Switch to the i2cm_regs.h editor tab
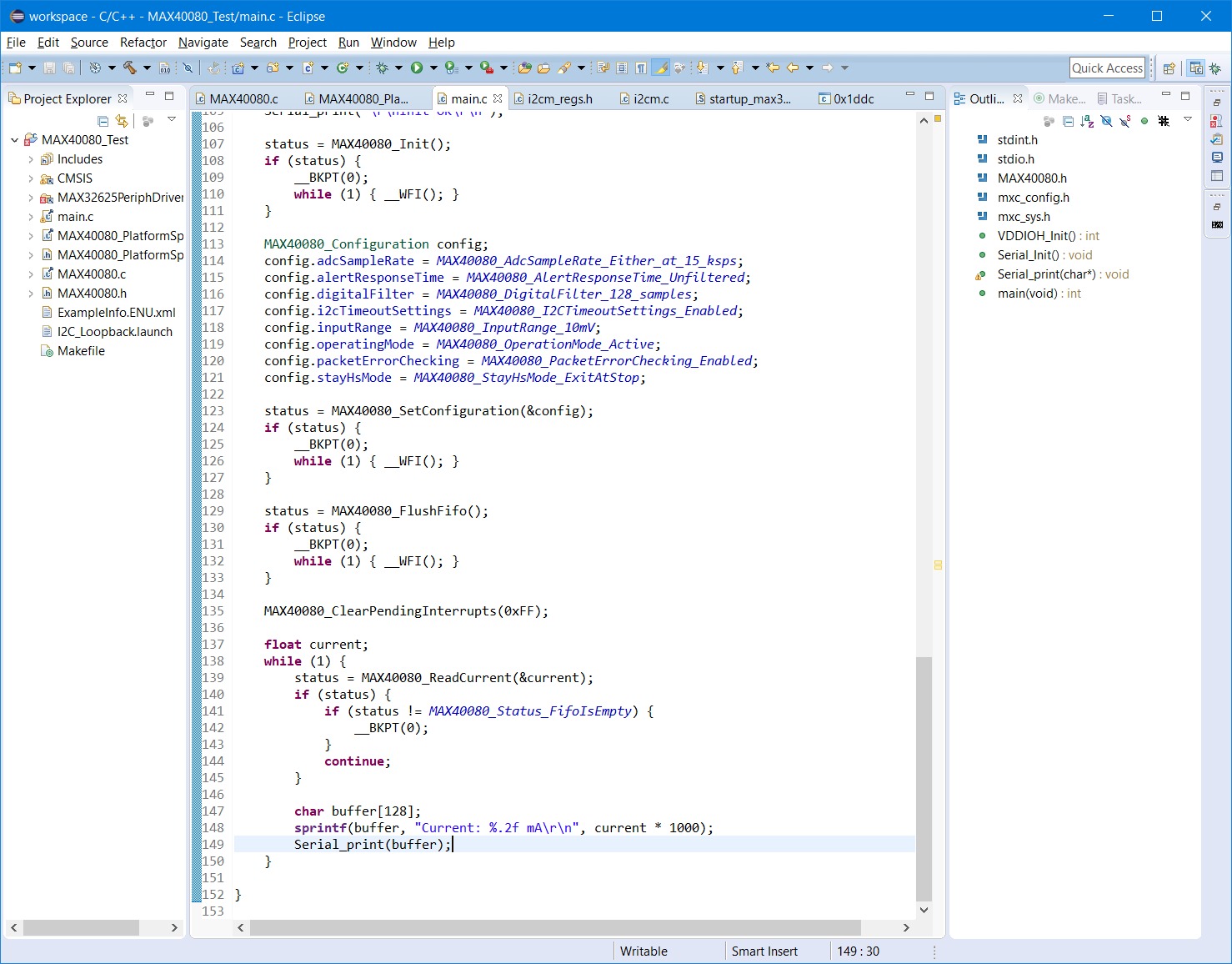This screenshot has width=1232, height=964. click(560, 98)
